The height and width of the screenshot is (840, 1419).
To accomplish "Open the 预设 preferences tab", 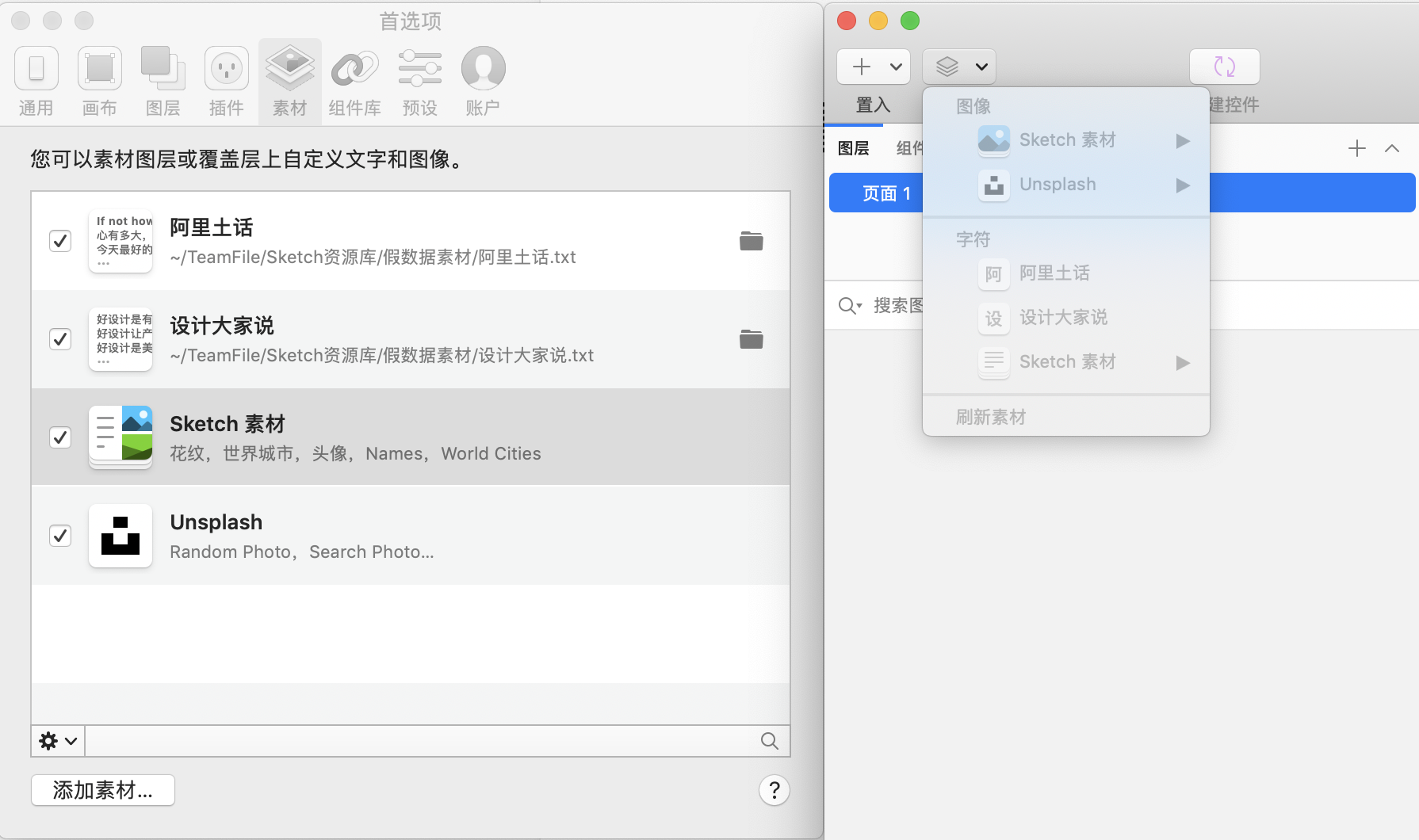I will coord(420,82).
